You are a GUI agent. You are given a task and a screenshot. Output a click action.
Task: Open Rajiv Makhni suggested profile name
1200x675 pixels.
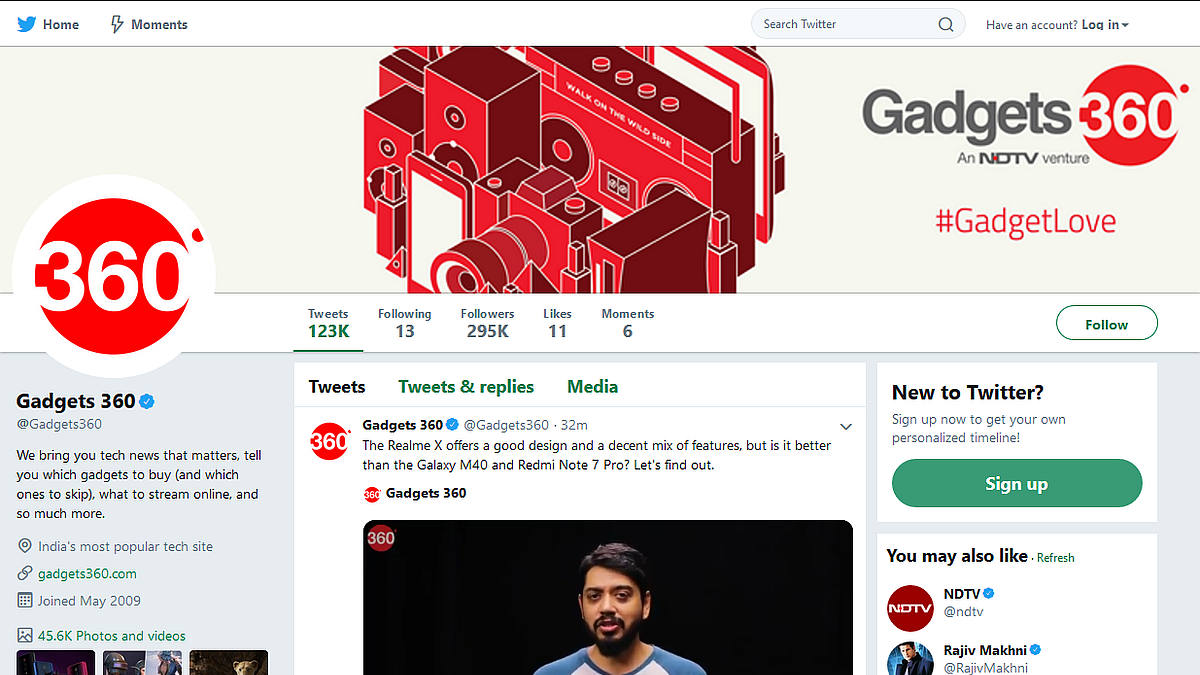(x=985, y=649)
